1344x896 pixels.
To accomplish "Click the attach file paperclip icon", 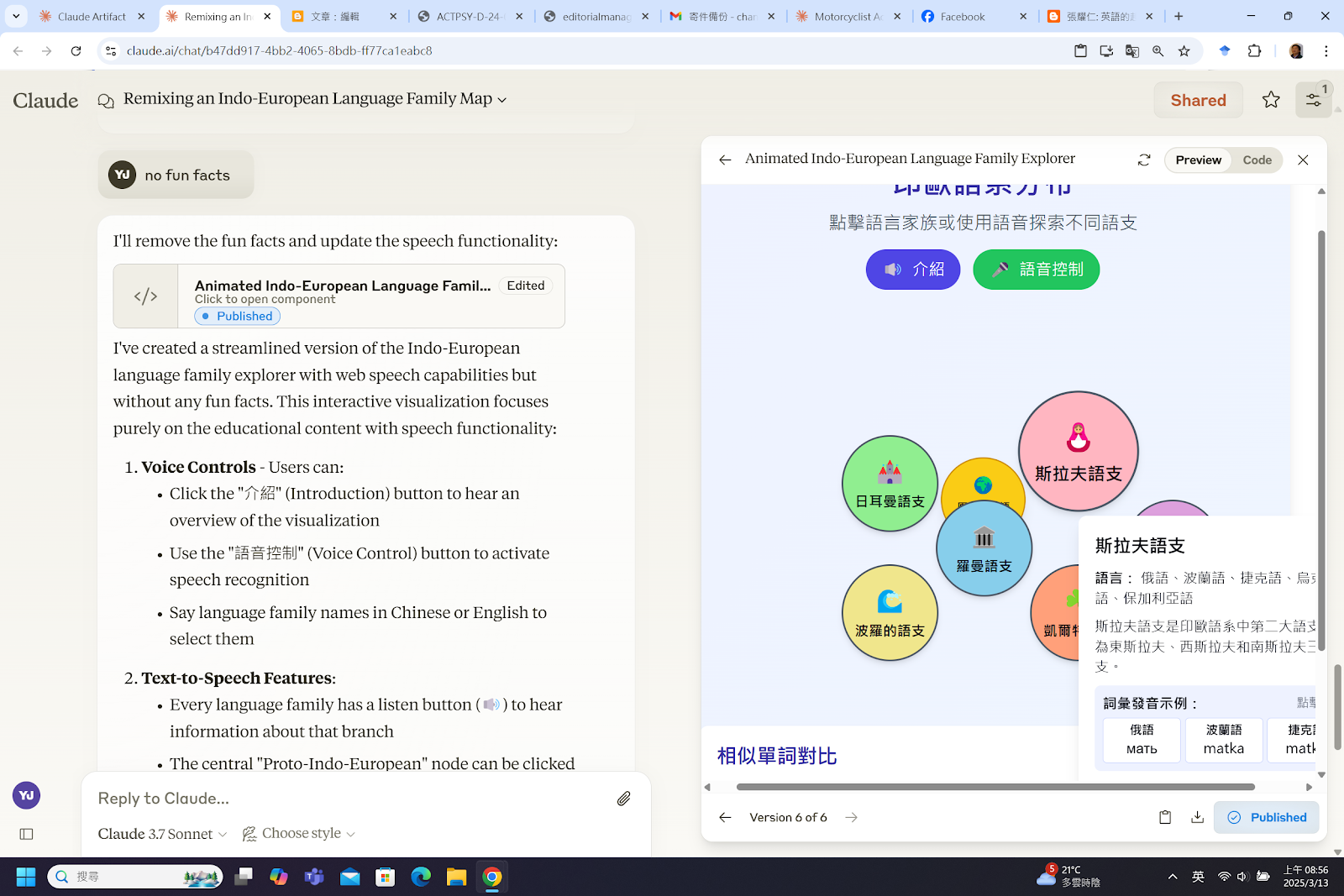I will click(x=623, y=799).
